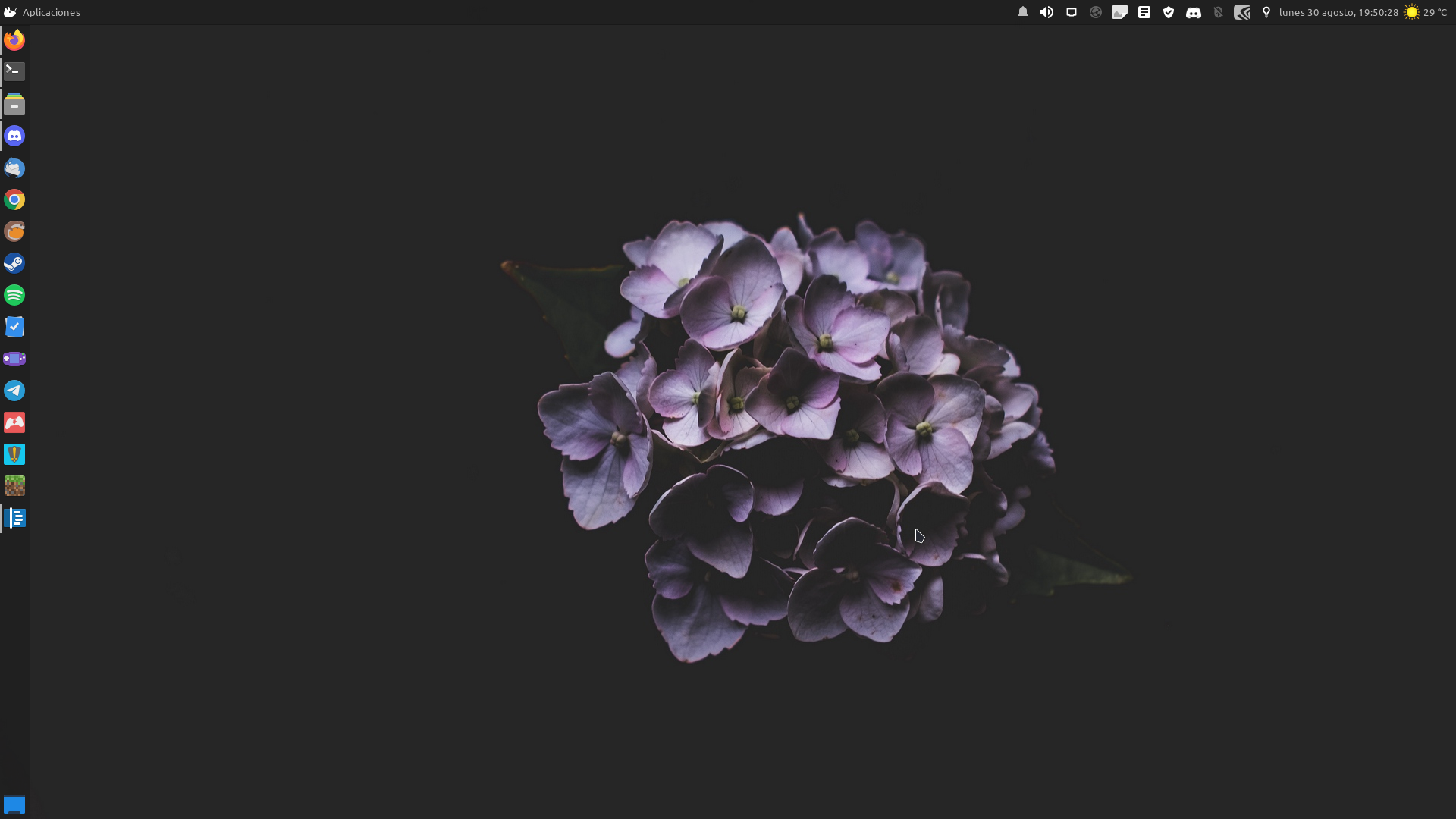Open the file manager dock icon

14,104
